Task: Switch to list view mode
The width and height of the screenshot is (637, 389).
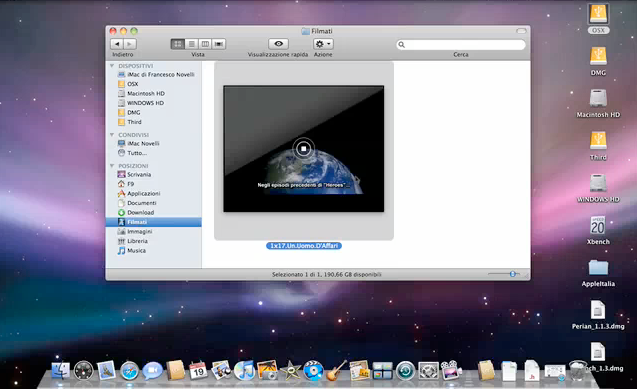Action: tap(192, 44)
